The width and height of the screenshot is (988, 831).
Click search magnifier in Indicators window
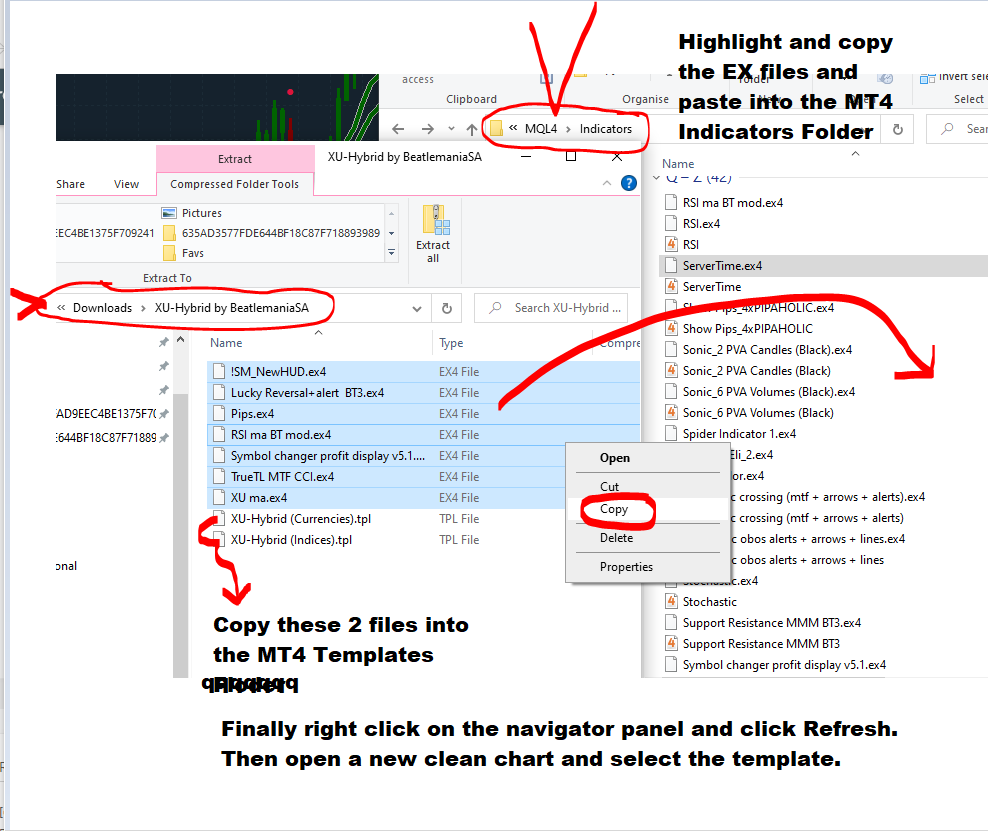(x=947, y=129)
